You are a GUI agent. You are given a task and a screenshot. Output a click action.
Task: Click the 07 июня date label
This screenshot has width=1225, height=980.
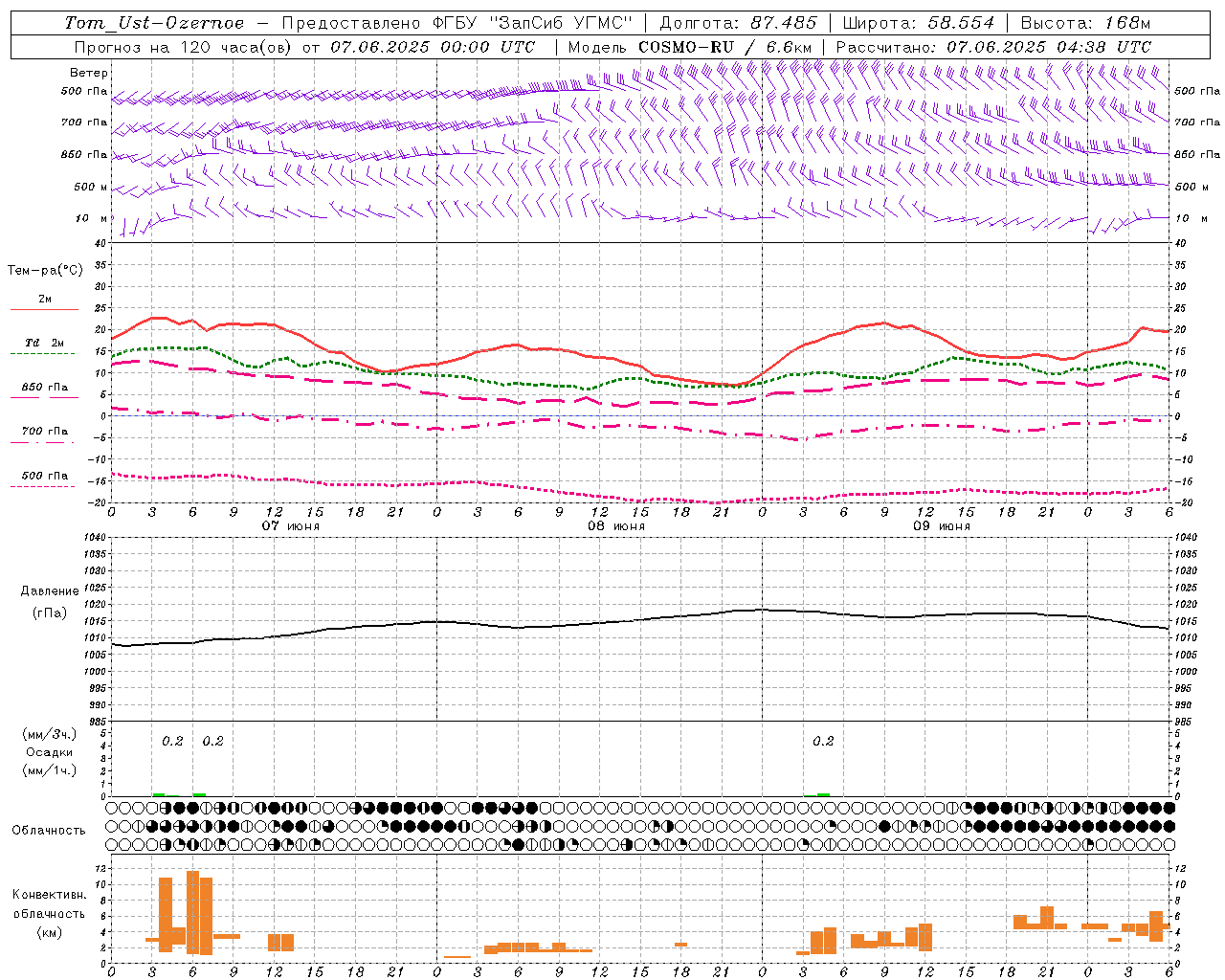click(x=292, y=526)
